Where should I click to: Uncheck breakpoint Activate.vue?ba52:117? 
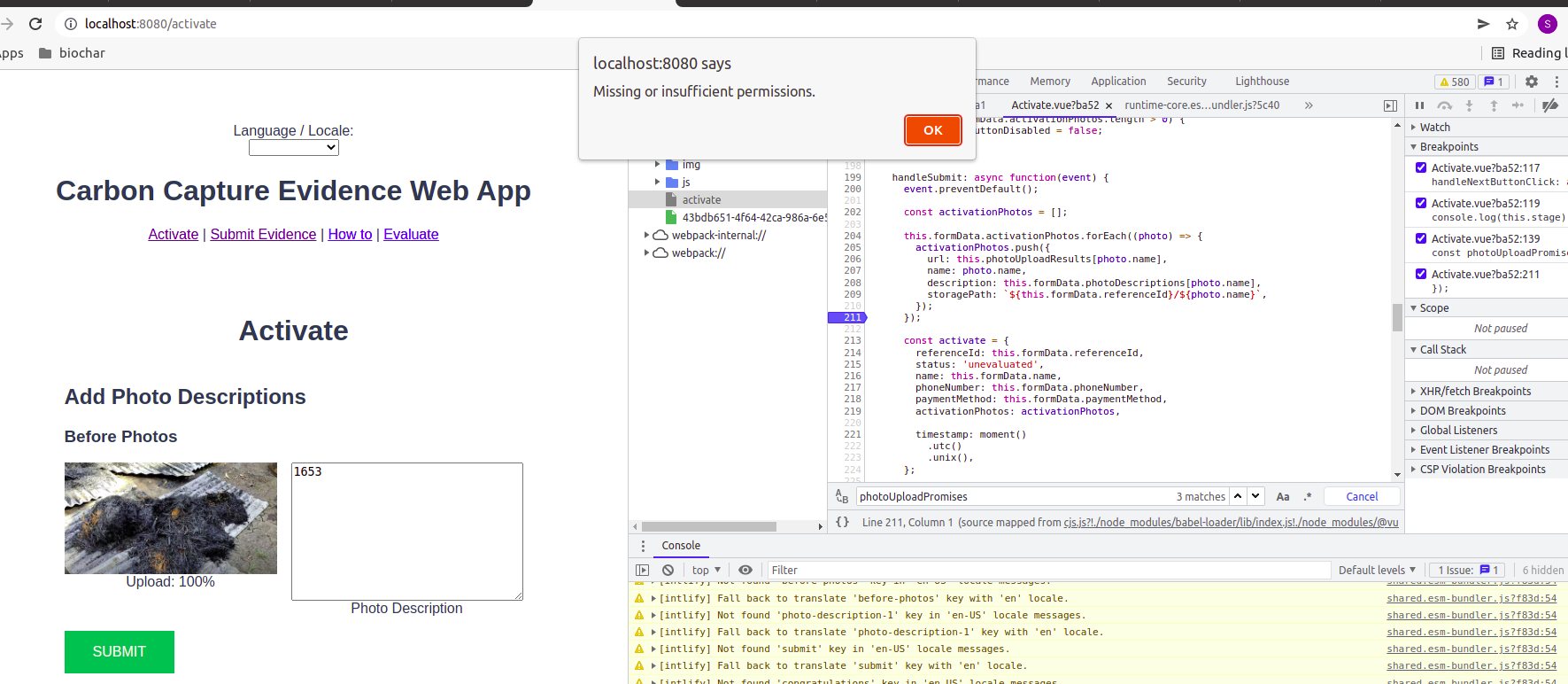click(x=1421, y=167)
